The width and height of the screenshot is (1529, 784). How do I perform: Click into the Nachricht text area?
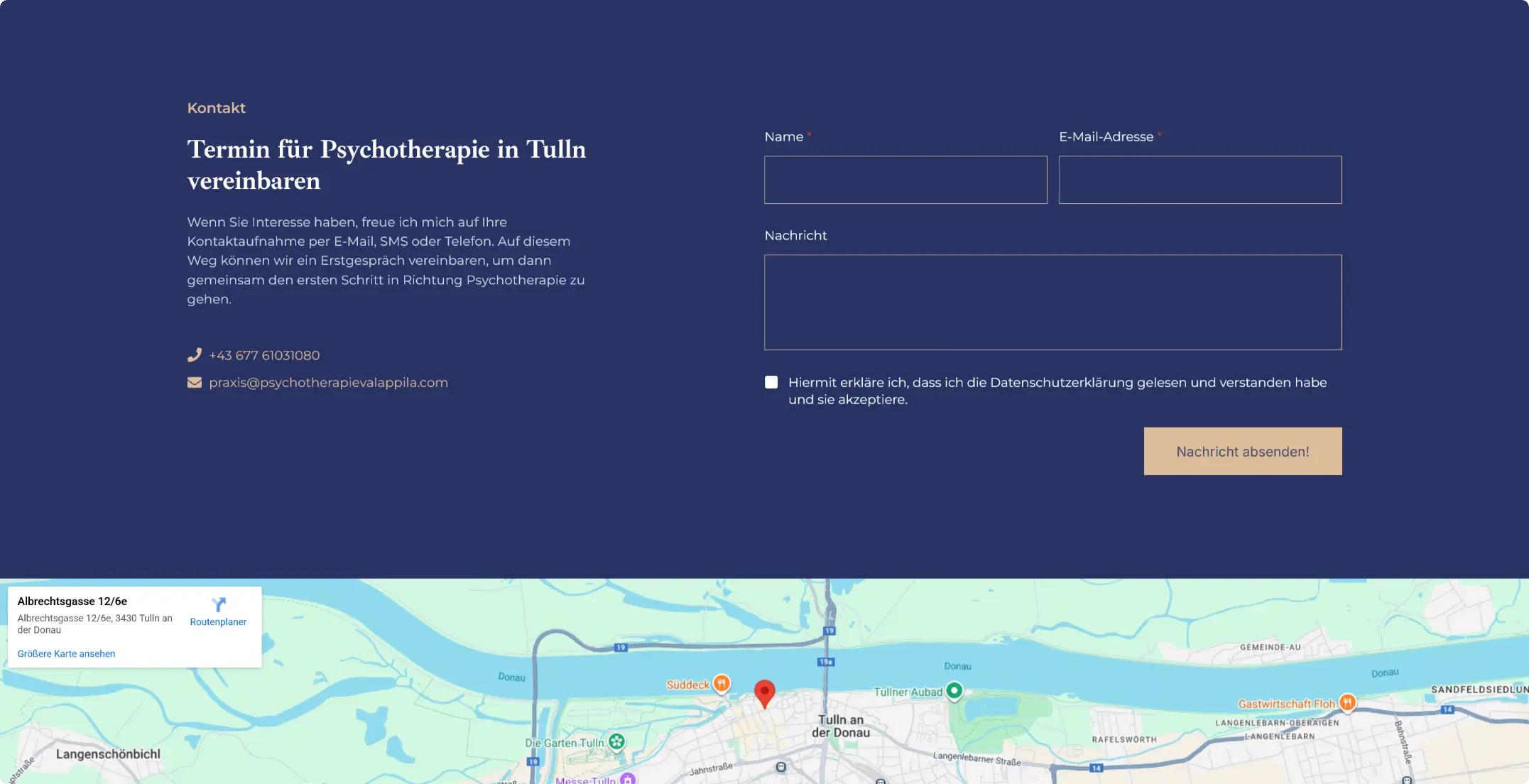pyautogui.click(x=1052, y=302)
